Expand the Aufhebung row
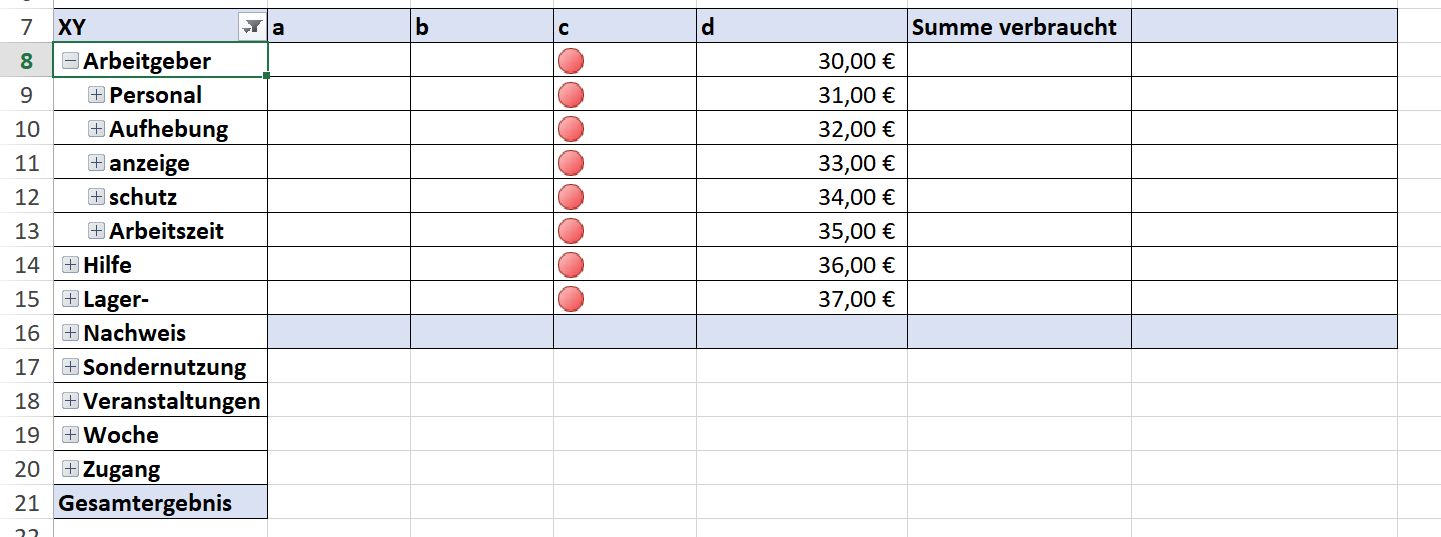 coord(96,129)
